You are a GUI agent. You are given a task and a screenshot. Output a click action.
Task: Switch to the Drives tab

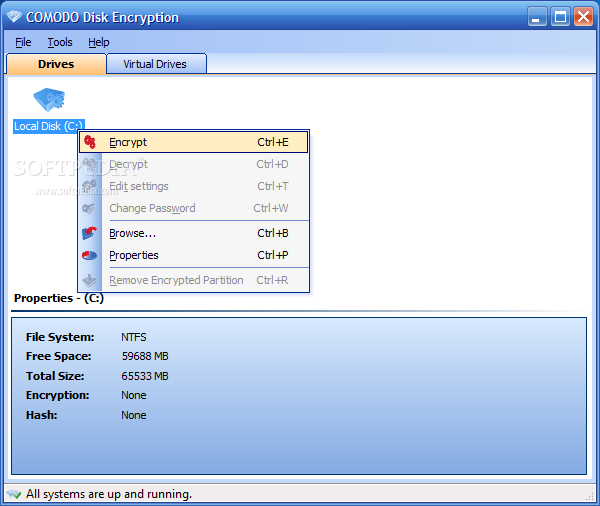(x=56, y=64)
